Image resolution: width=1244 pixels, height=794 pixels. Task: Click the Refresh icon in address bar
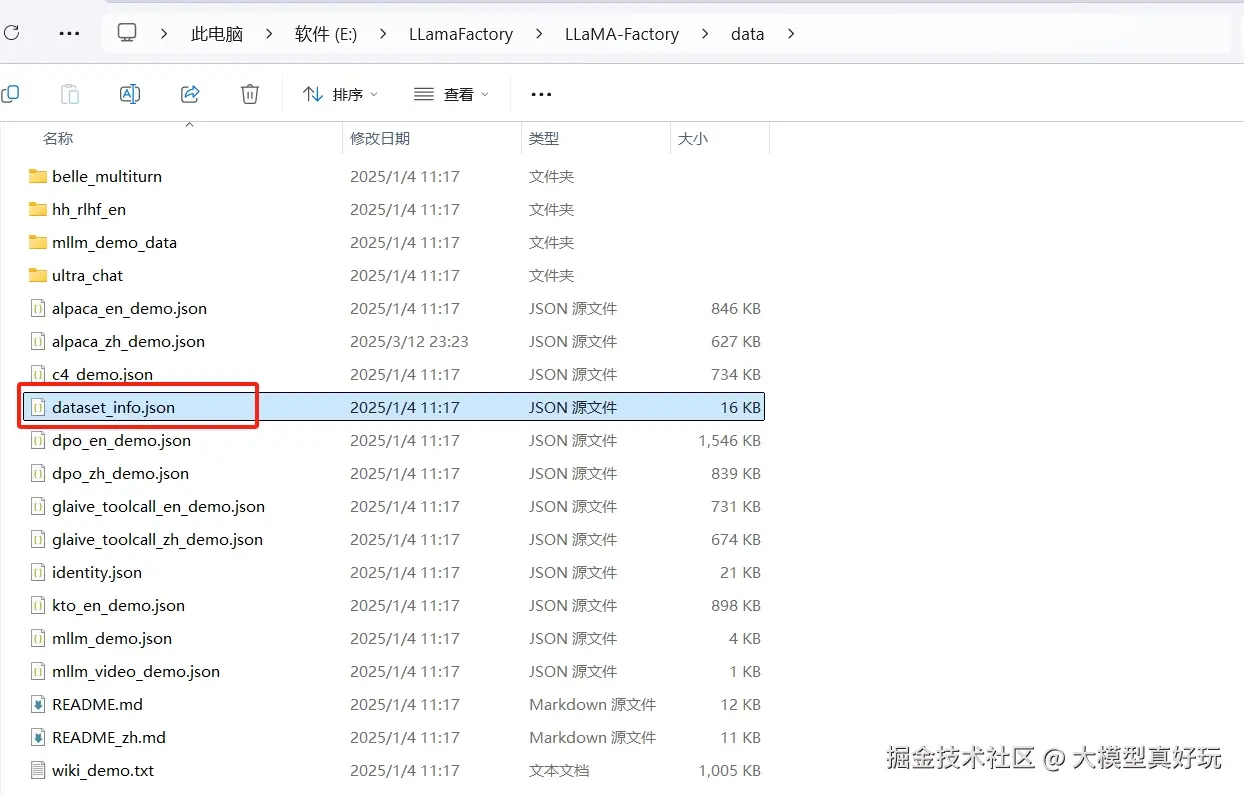(9, 33)
